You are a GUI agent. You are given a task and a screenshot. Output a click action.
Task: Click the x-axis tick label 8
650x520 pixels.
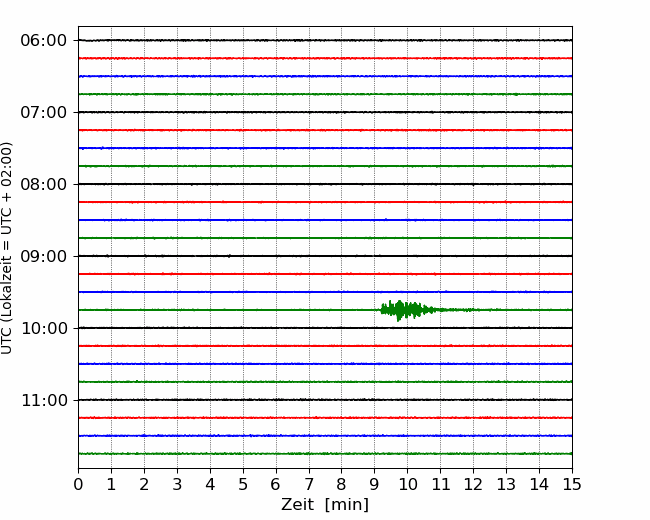click(x=342, y=484)
